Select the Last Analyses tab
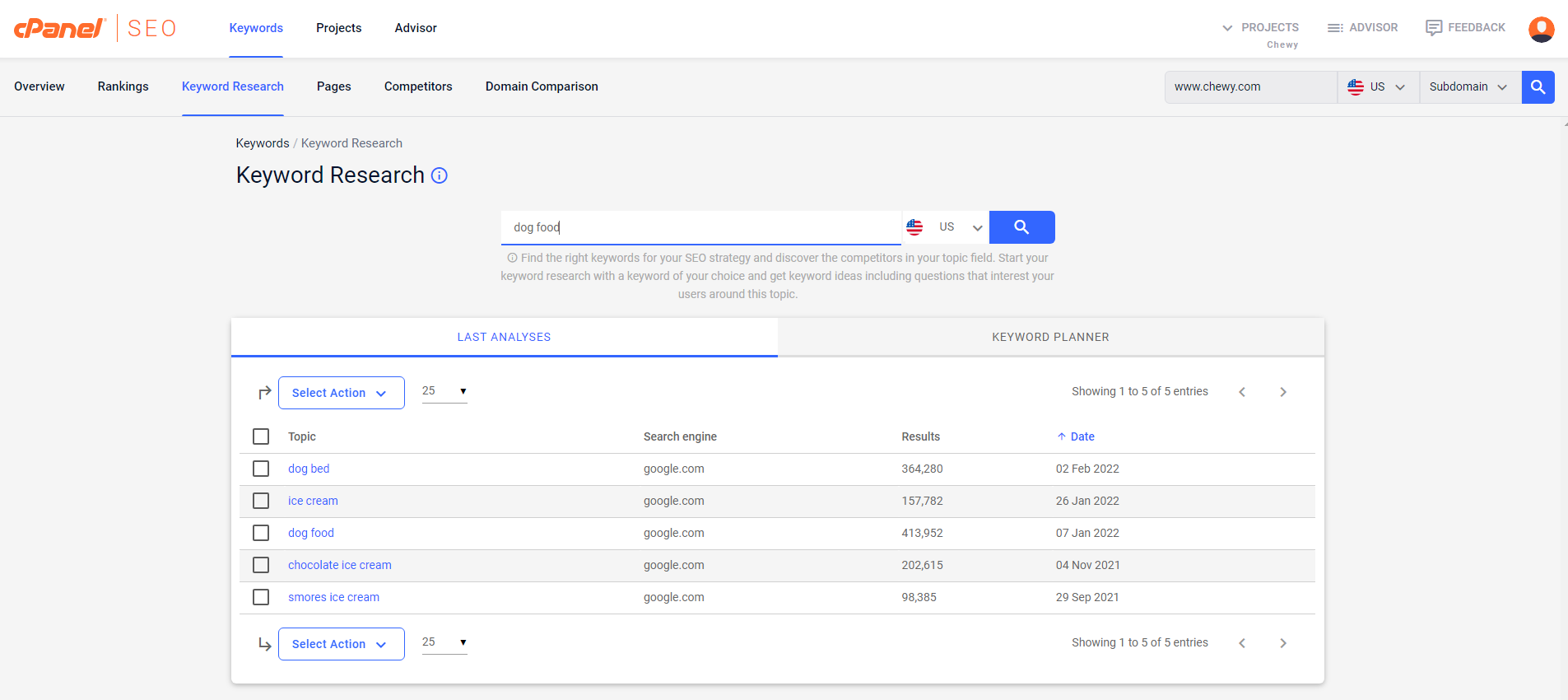 point(505,337)
